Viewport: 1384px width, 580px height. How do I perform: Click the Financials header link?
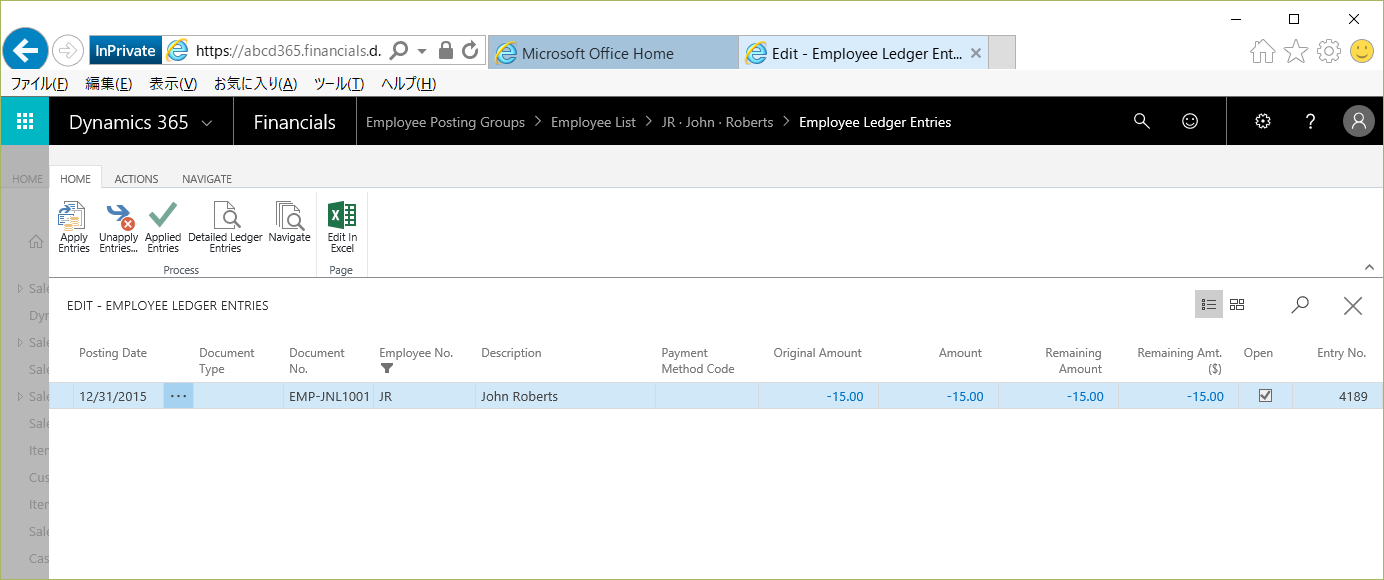295,122
